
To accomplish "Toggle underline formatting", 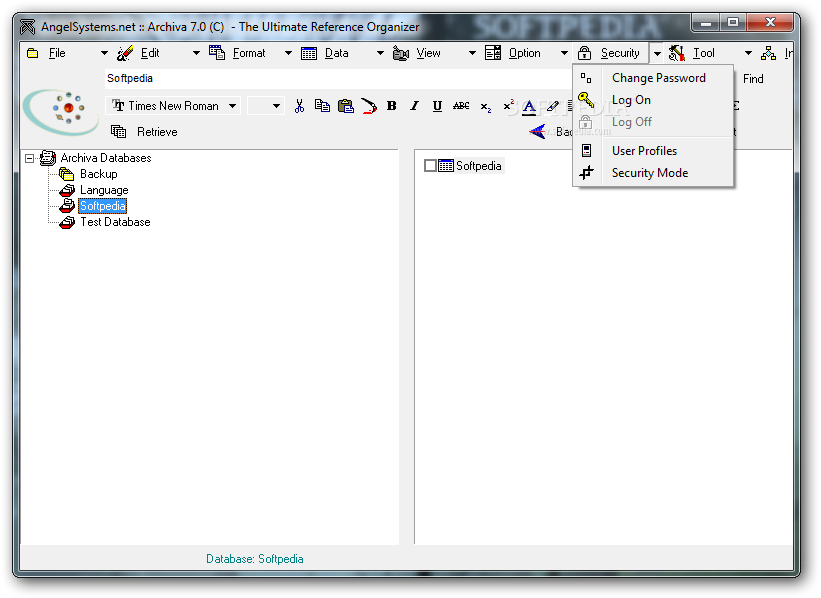I will 437,106.
